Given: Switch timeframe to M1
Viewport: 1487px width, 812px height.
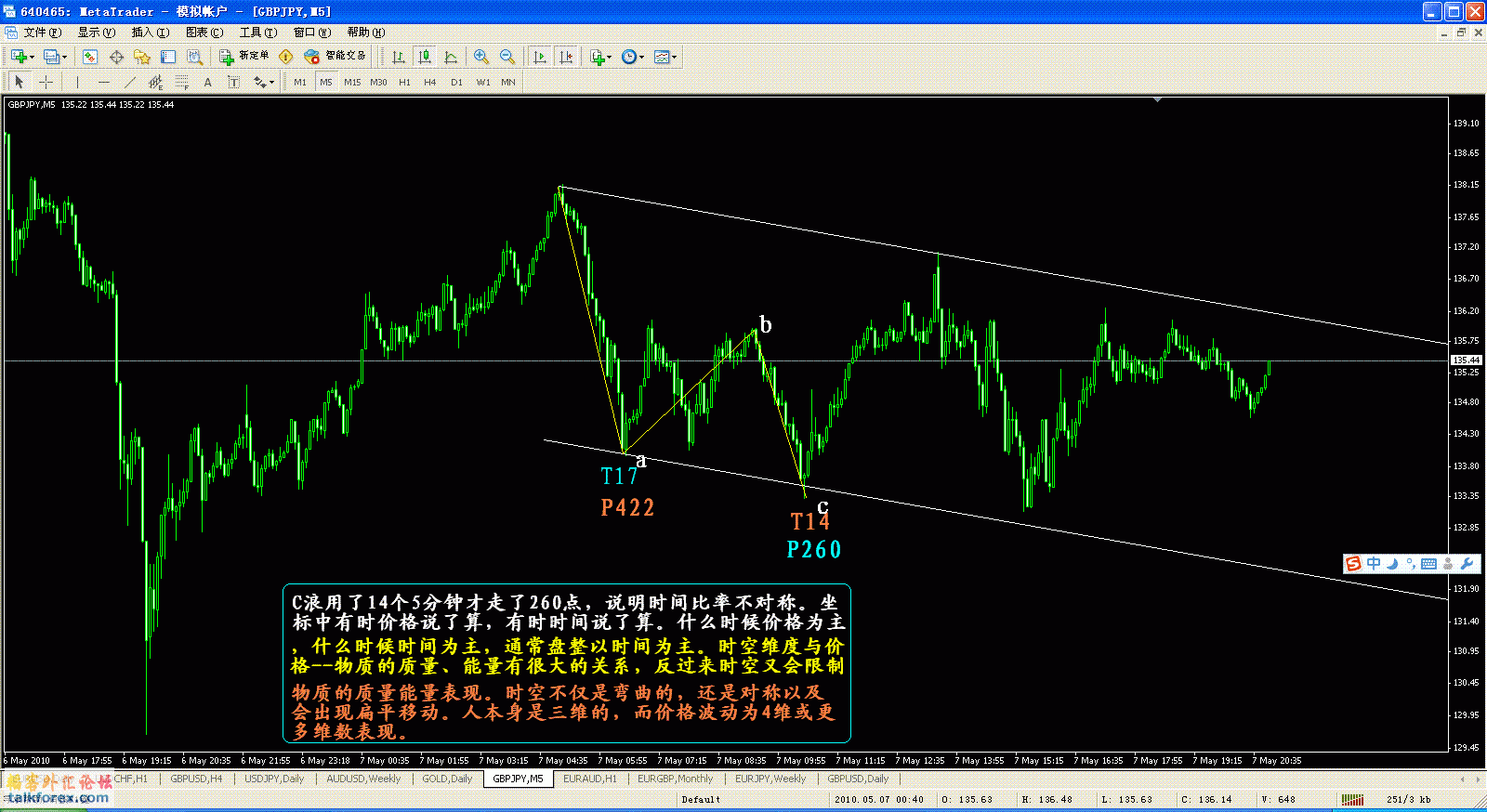Looking at the screenshot, I should pos(300,82).
